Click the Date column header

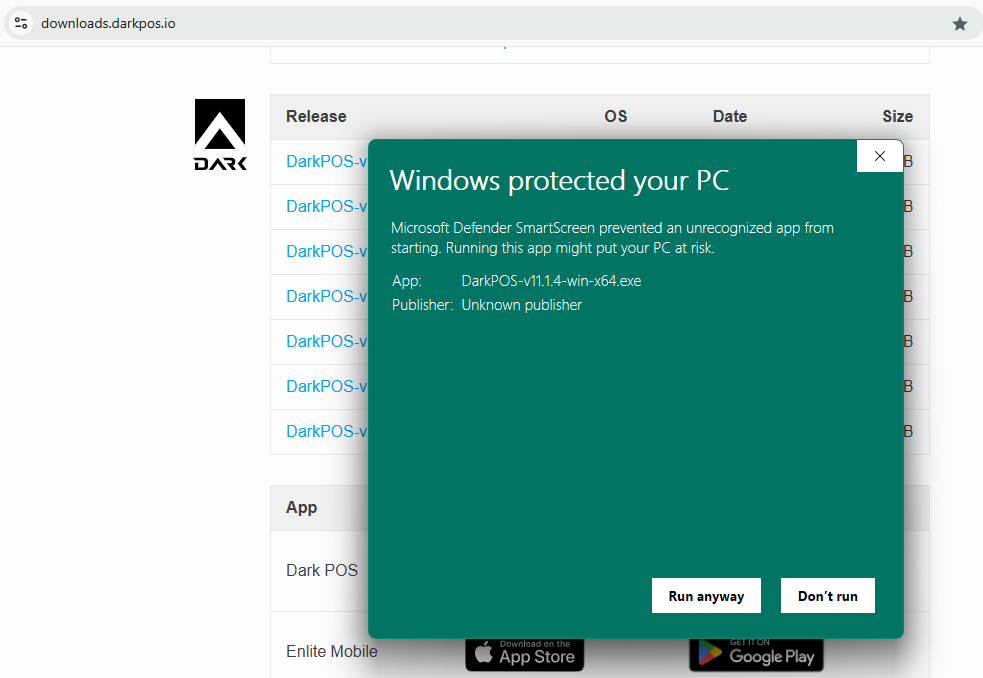pyautogui.click(x=730, y=117)
